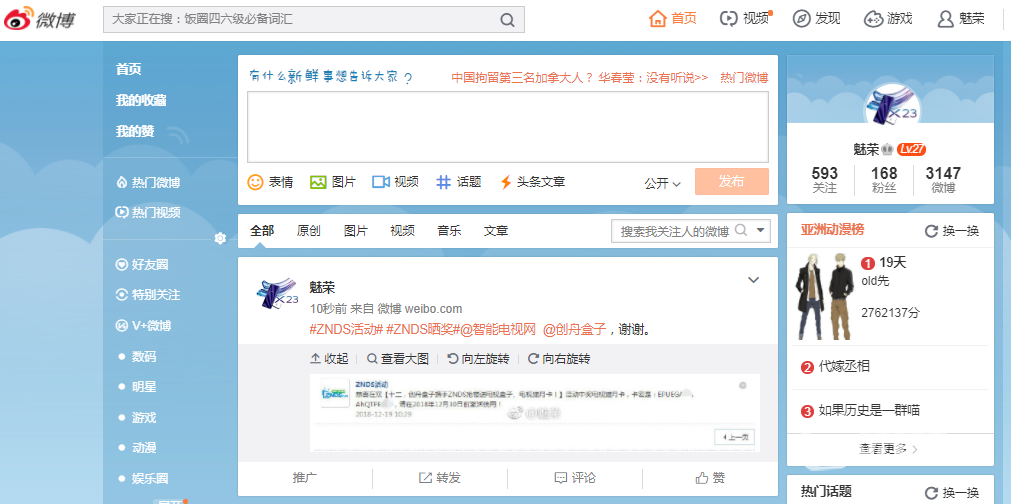Screen dimensions: 1011x504
Task: Rotate image left with 向左旋转
Action: pos(478,359)
